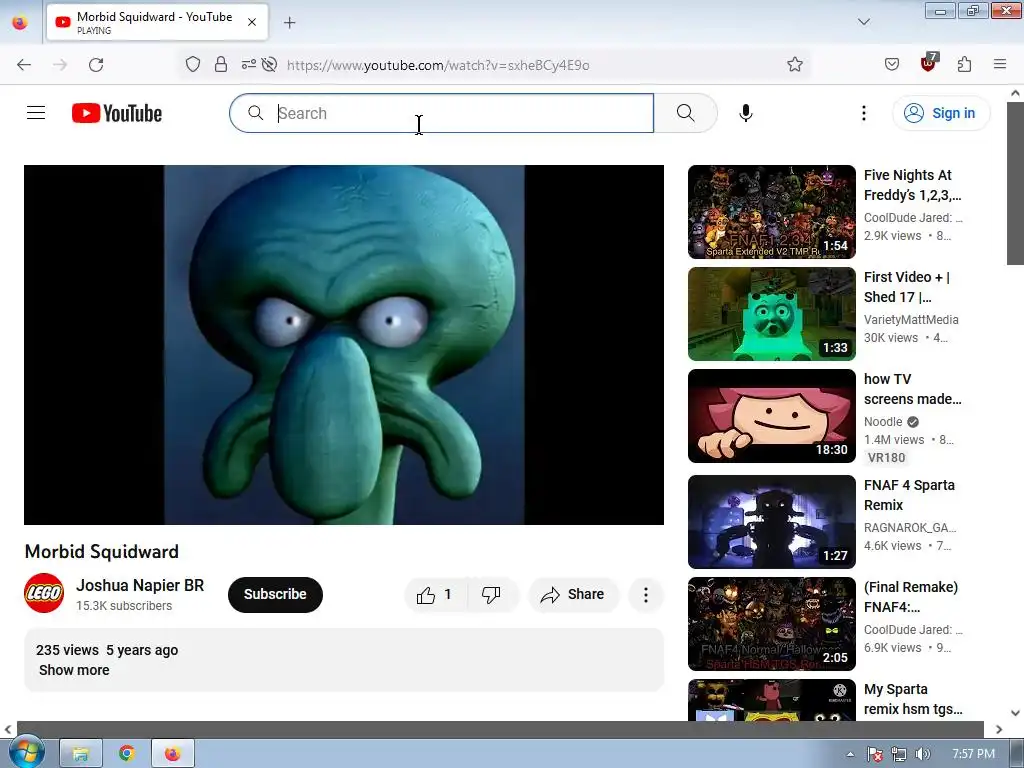1024x768 pixels.
Task: Click the 235 views 5 years ago text
Action: pos(107,650)
